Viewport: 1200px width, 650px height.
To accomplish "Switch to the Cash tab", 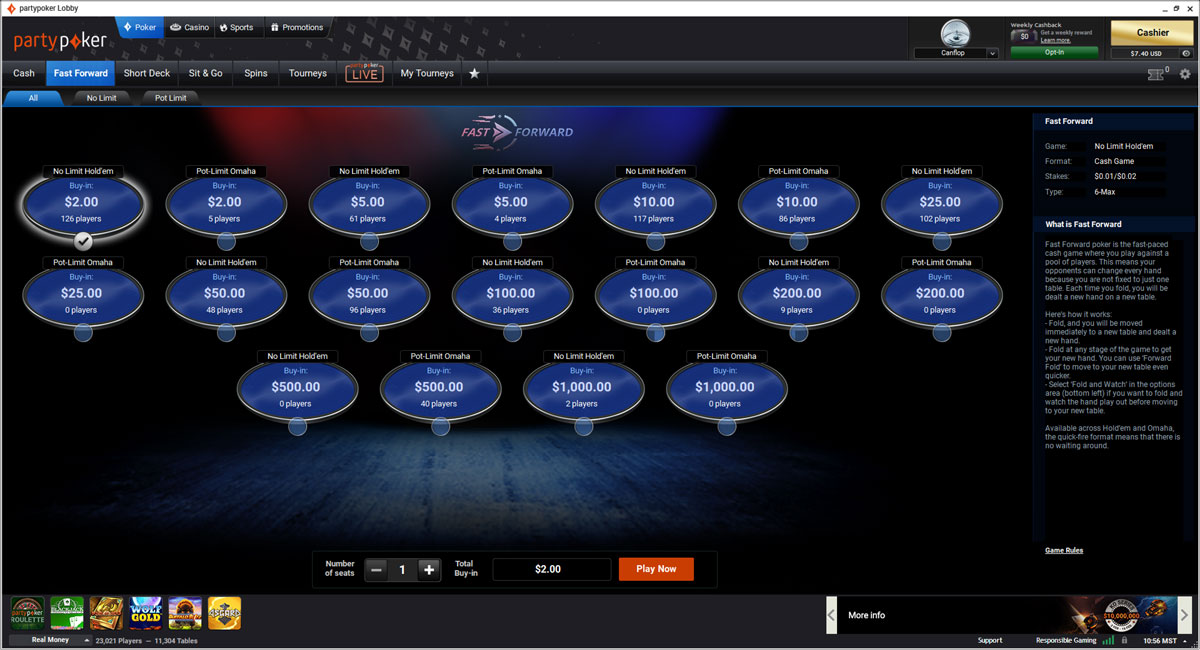I will pos(24,73).
